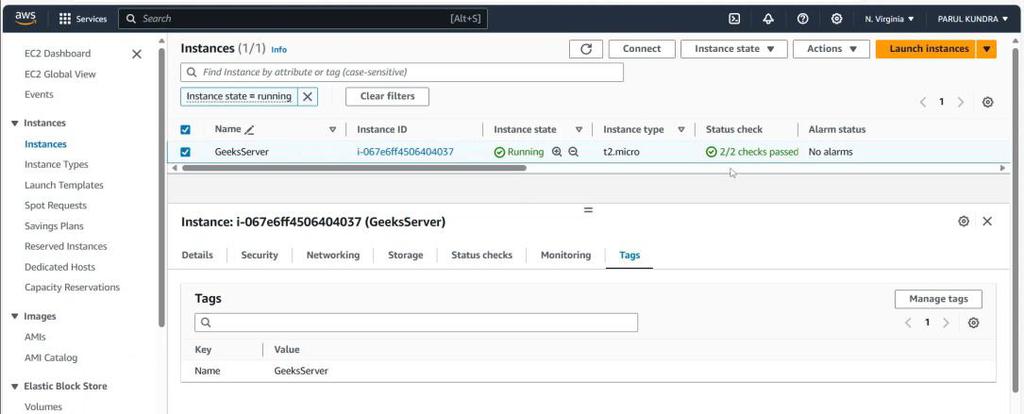The height and width of the screenshot is (414, 1024).
Task: Go to next page of tags
Action: click(946, 323)
